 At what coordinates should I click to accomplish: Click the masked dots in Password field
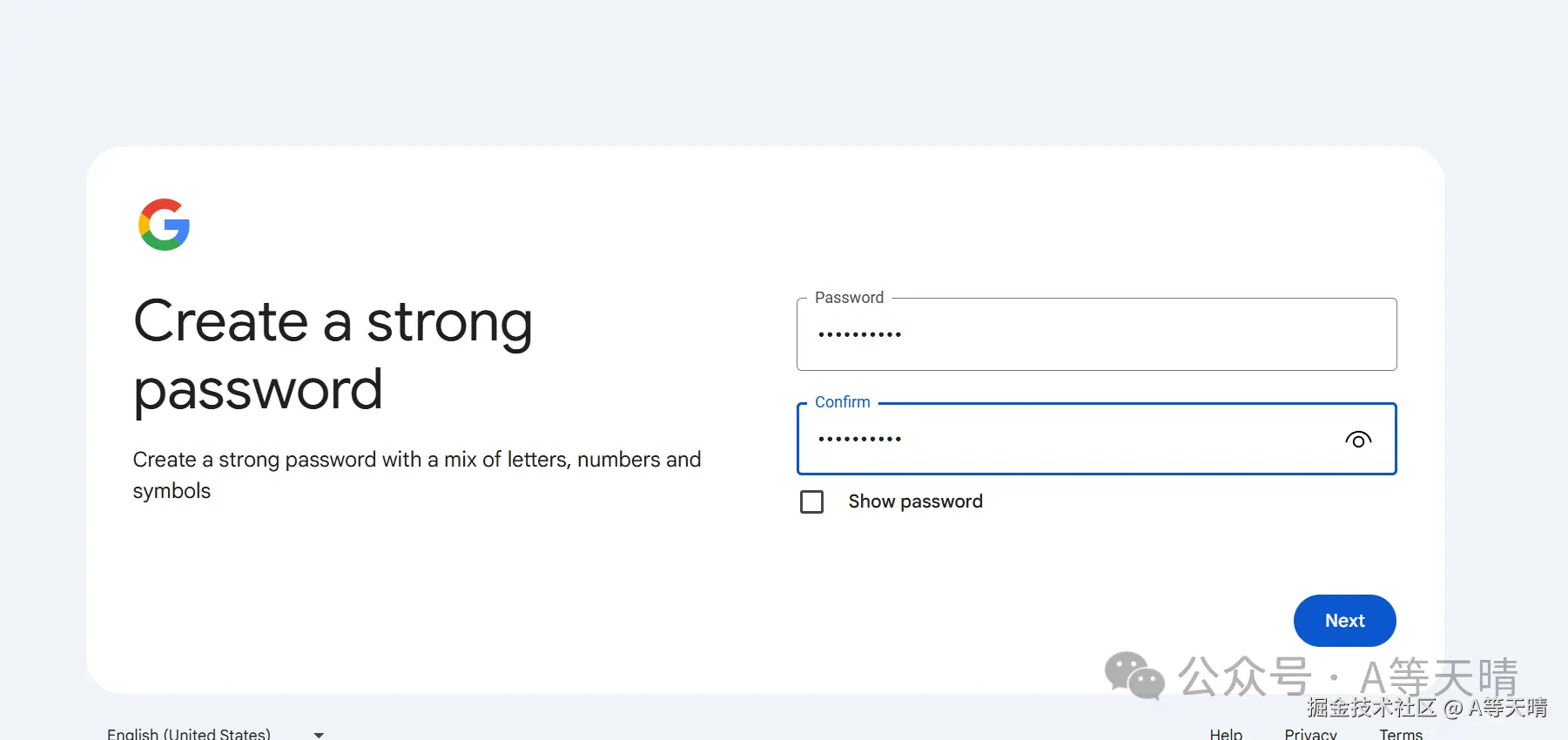tap(859, 334)
